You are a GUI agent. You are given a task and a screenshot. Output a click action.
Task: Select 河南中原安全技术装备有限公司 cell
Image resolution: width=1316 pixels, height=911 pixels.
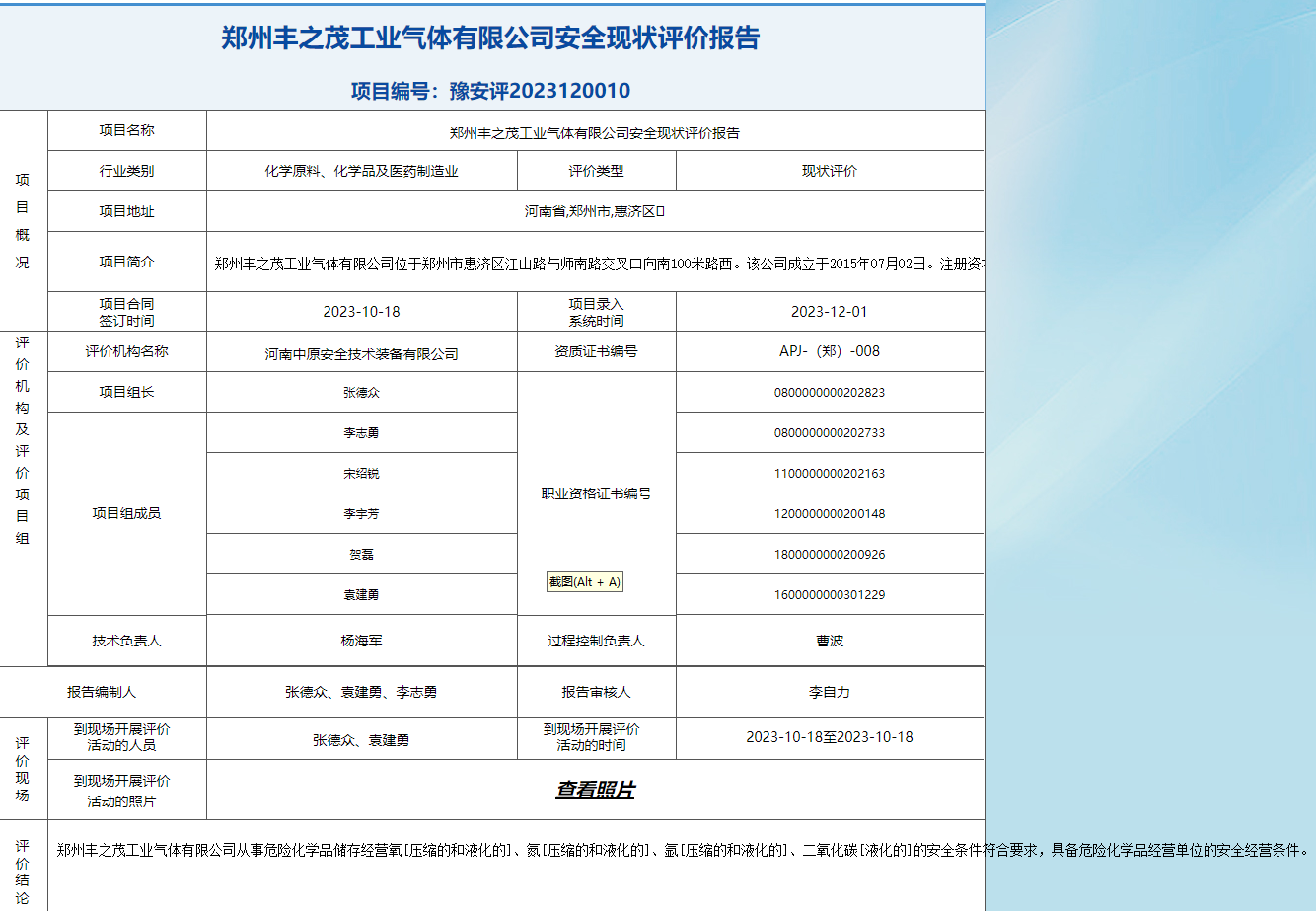click(x=361, y=353)
